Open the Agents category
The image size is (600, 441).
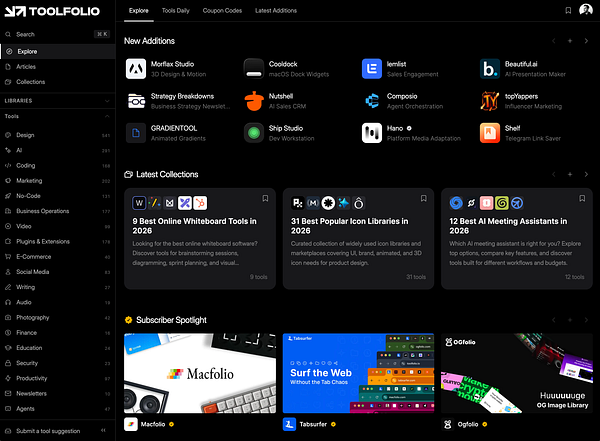coord(58,409)
